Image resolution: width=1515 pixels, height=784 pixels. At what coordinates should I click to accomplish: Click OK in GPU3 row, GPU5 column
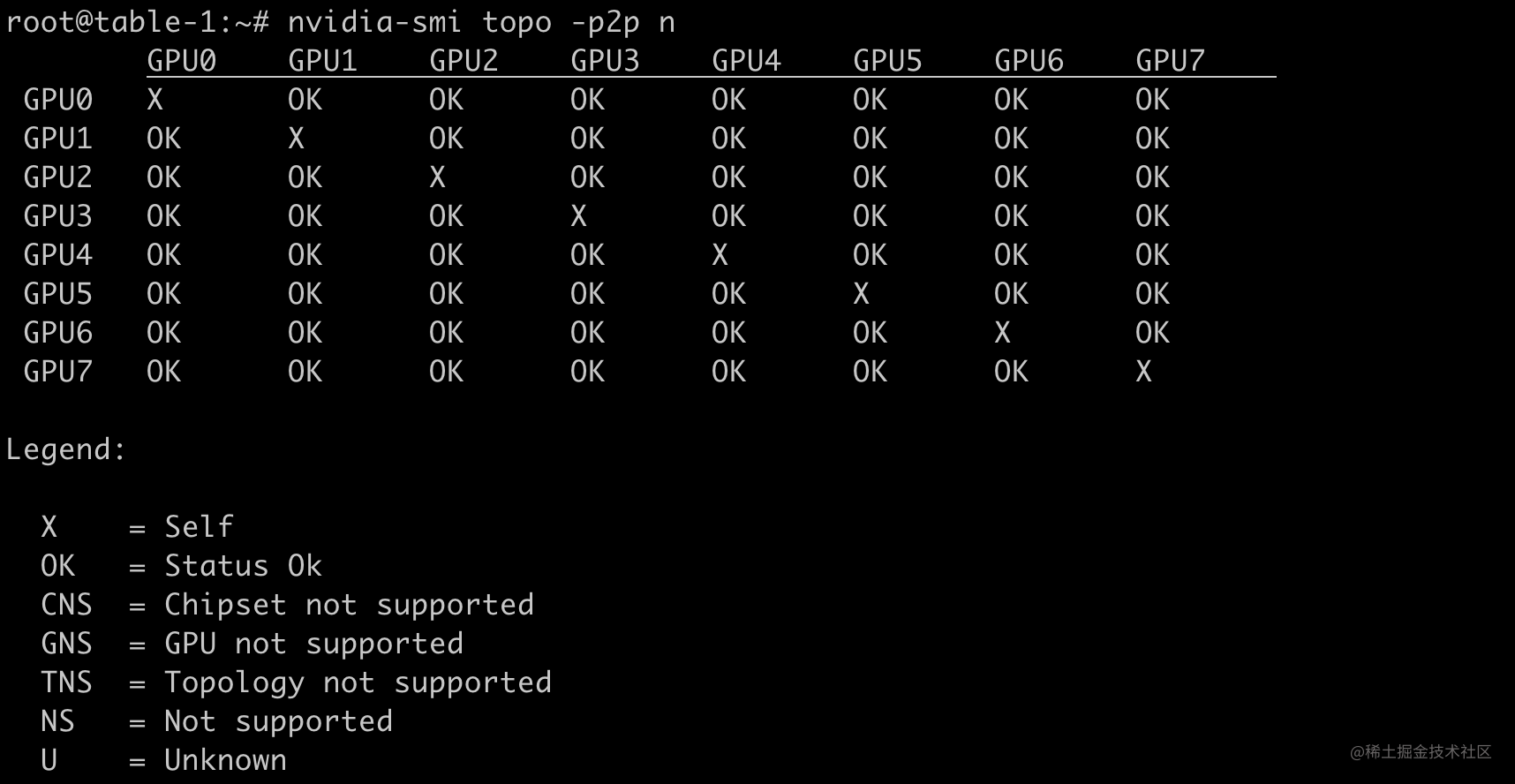(x=870, y=216)
